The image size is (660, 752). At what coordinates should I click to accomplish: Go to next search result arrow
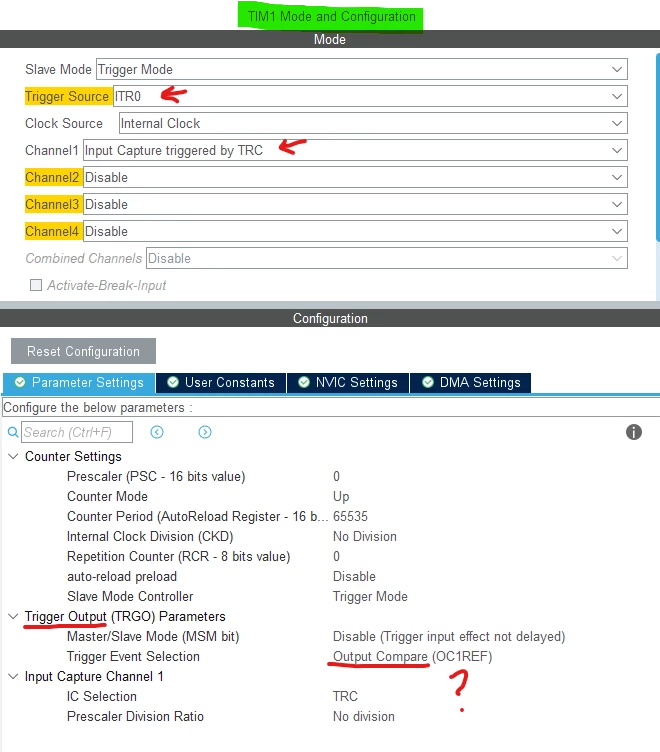pos(205,432)
